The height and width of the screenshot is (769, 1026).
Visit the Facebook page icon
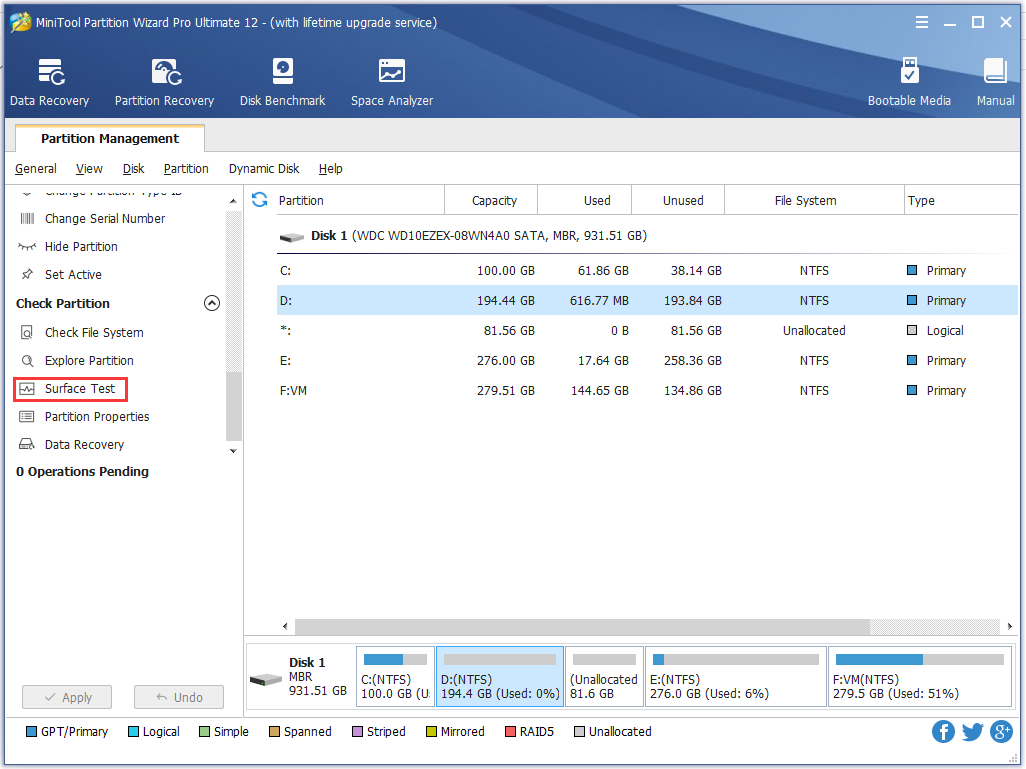(x=943, y=731)
